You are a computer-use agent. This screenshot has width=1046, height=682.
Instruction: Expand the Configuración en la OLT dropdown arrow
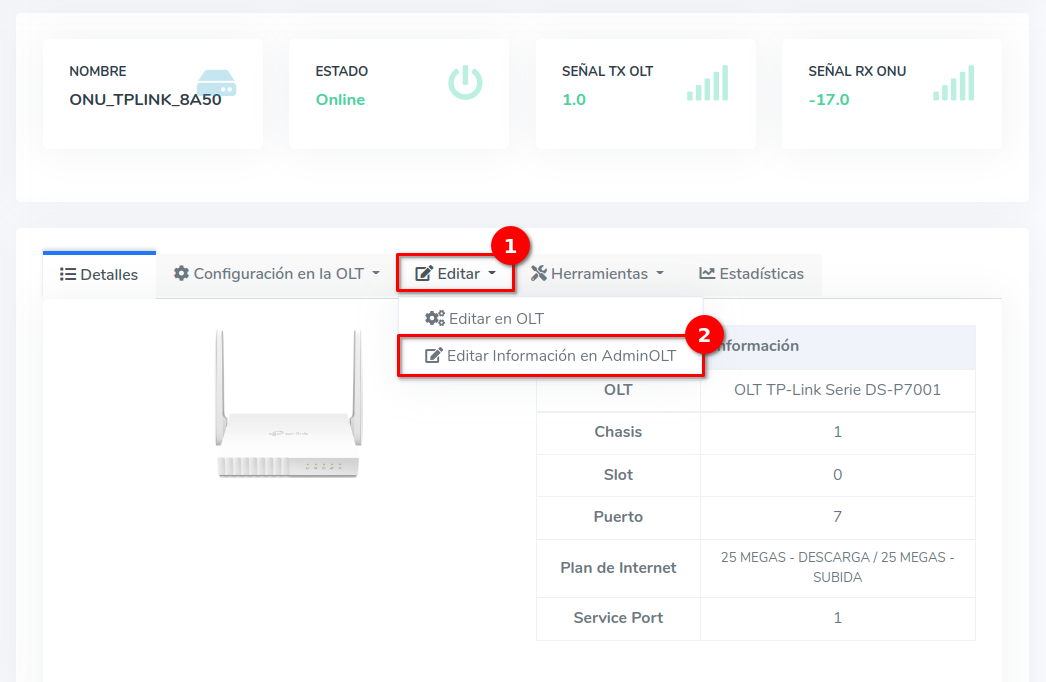point(375,273)
